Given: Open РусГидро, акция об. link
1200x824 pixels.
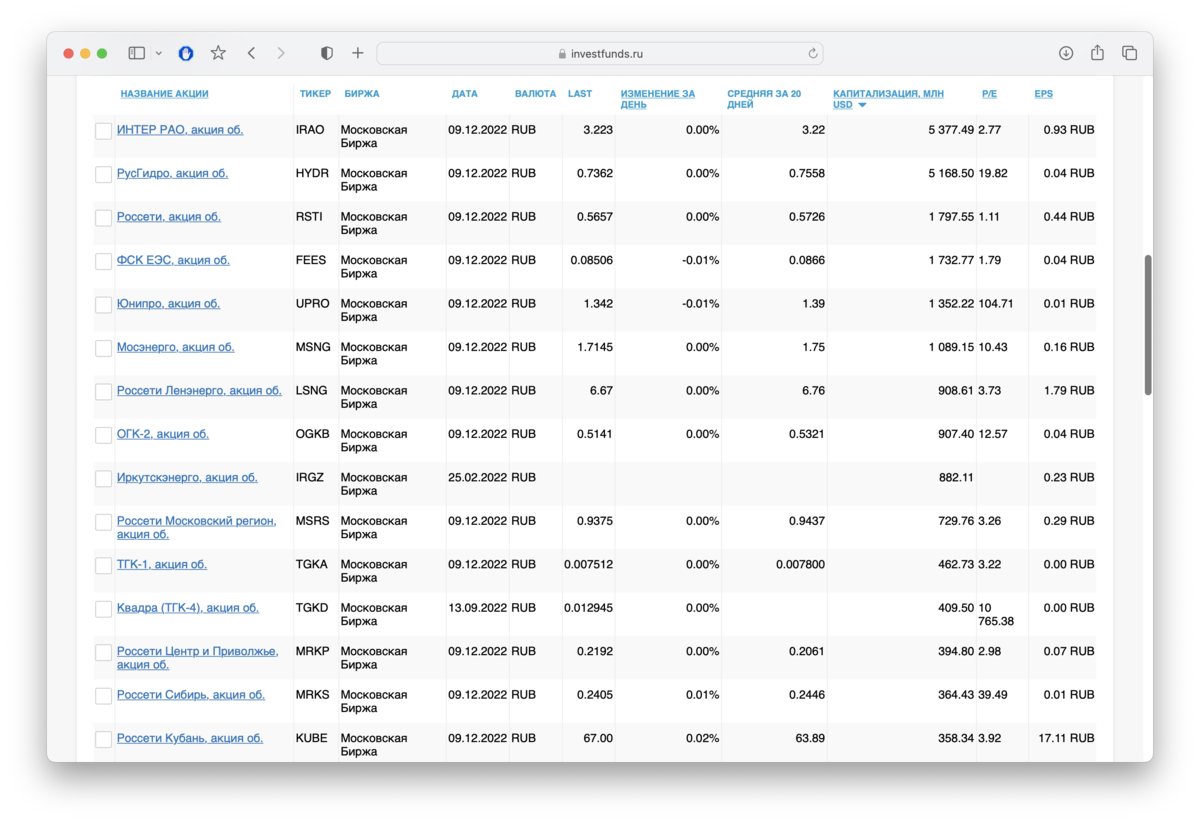Looking at the screenshot, I should (172, 173).
